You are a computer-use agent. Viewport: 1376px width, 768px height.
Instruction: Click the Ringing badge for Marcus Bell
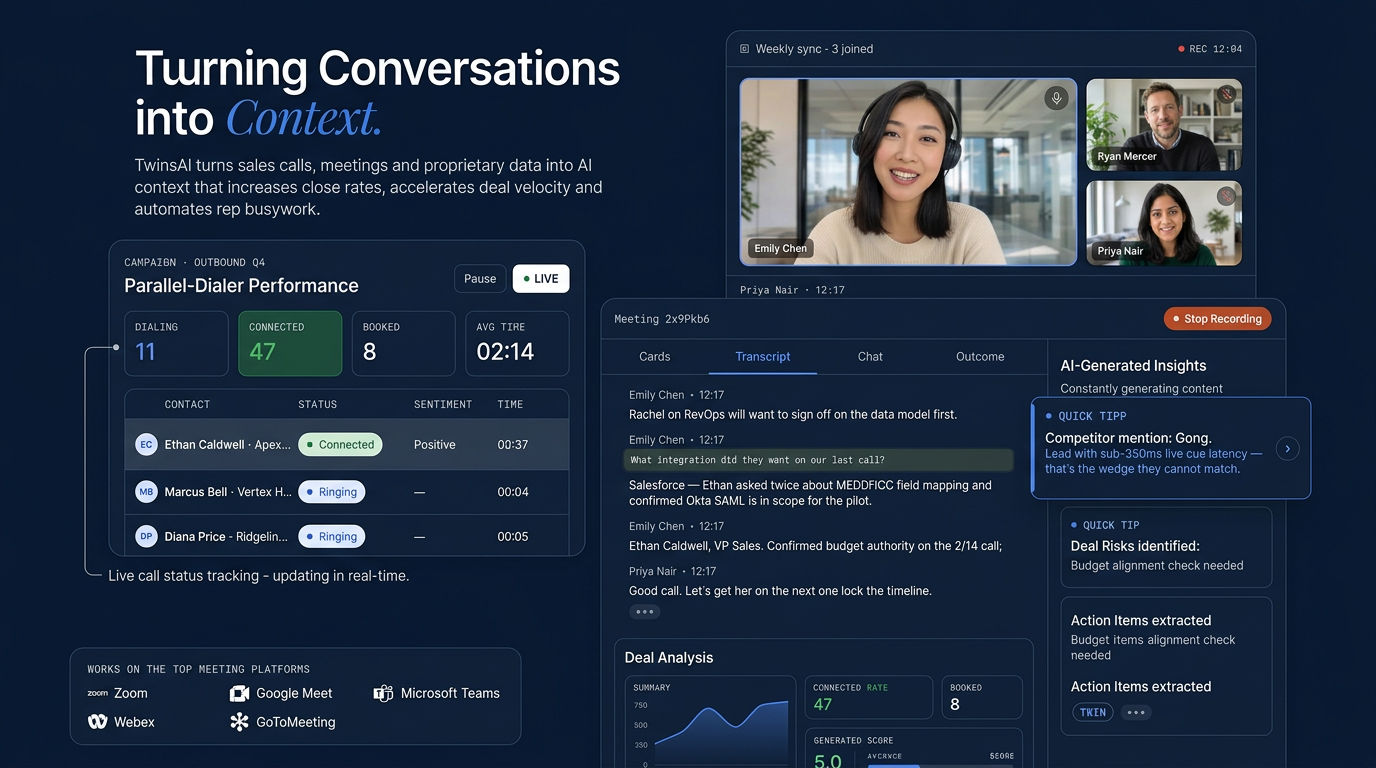332,492
